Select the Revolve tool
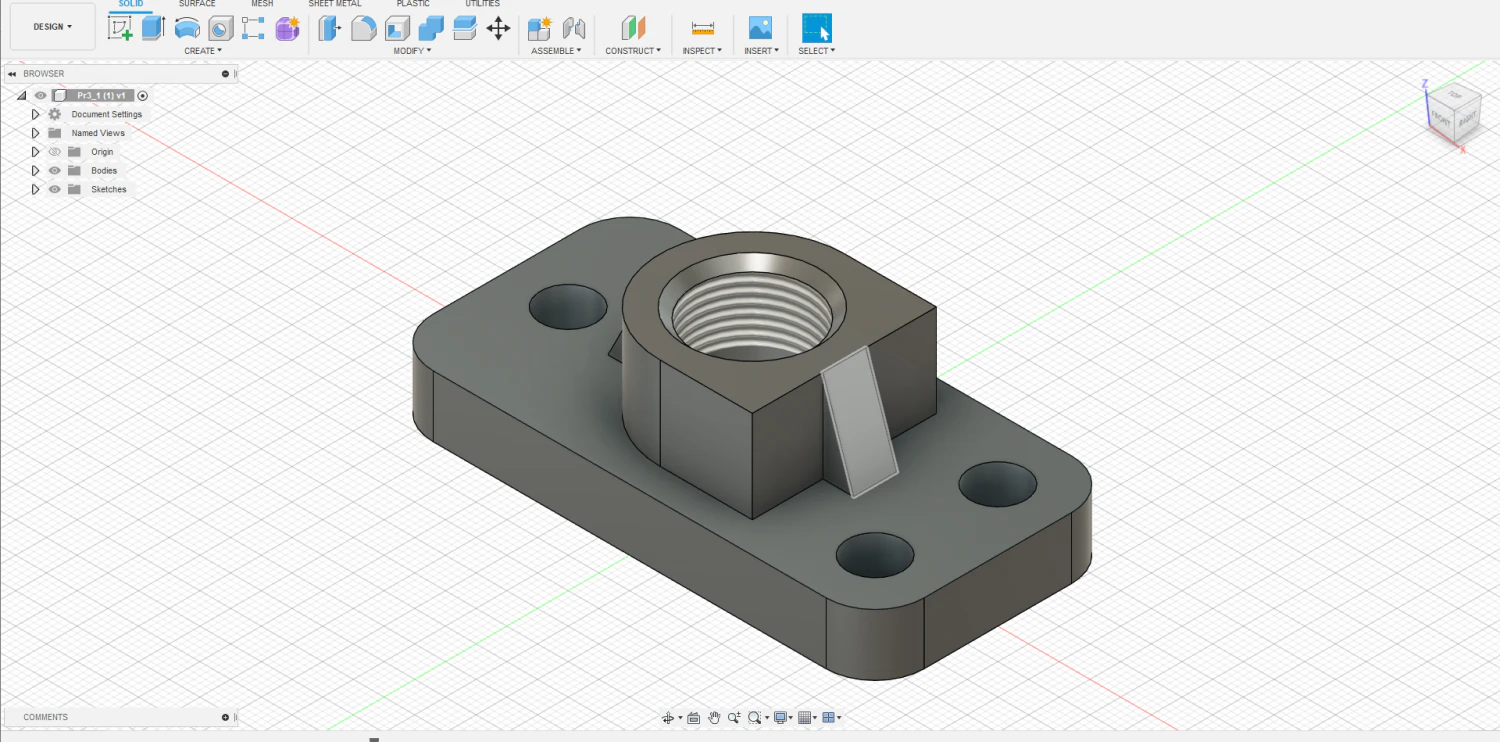The image size is (1500, 742). click(x=187, y=28)
